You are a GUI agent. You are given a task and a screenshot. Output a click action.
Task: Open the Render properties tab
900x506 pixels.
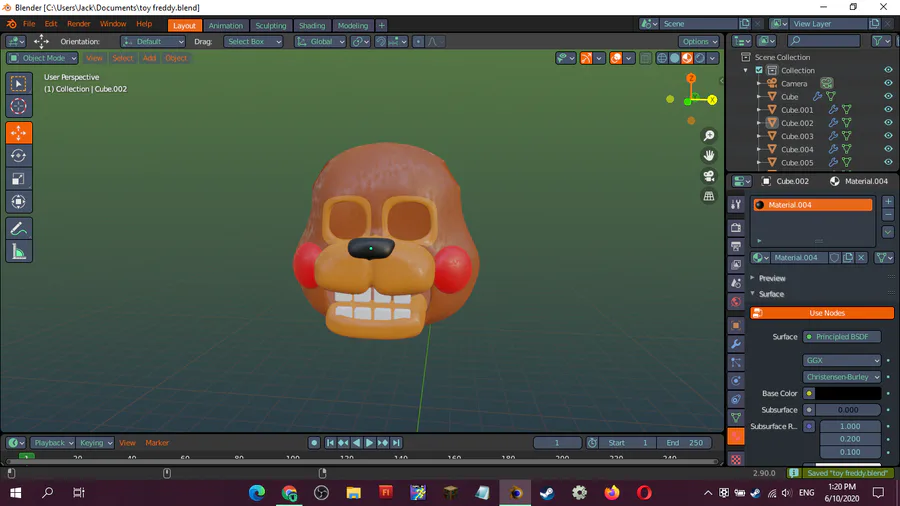click(x=736, y=228)
